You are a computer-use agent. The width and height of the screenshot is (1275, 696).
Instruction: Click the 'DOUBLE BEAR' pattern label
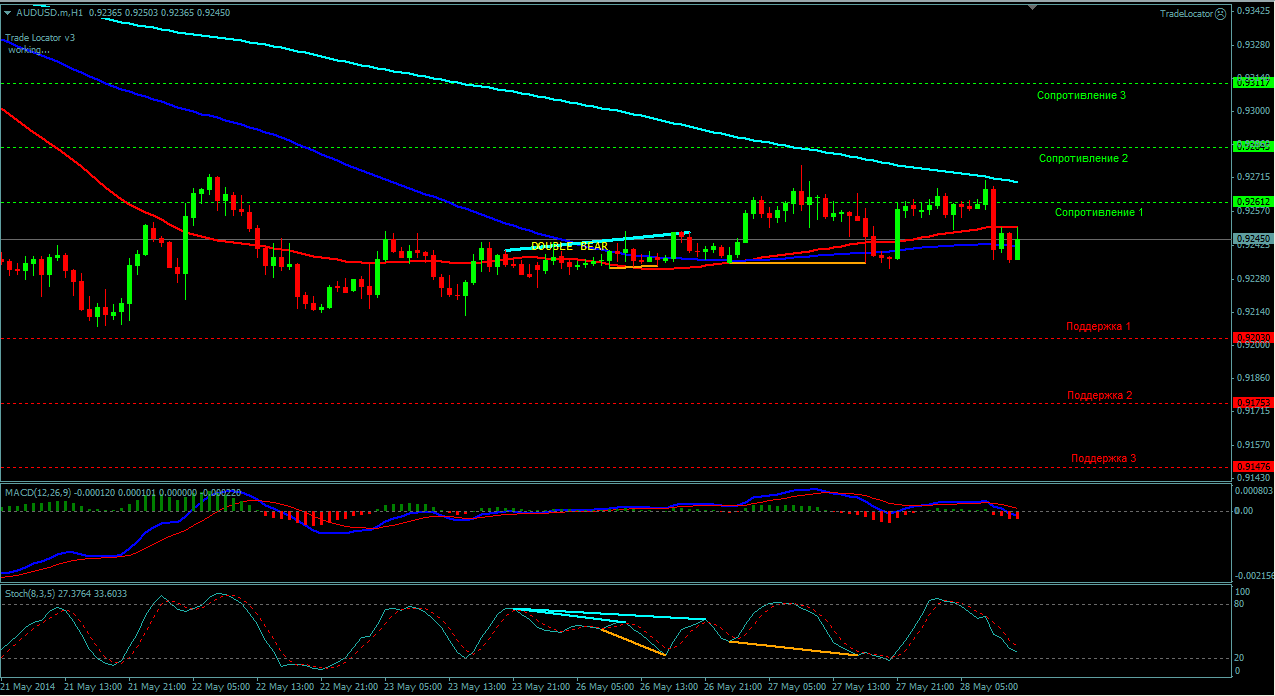coord(569,246)
